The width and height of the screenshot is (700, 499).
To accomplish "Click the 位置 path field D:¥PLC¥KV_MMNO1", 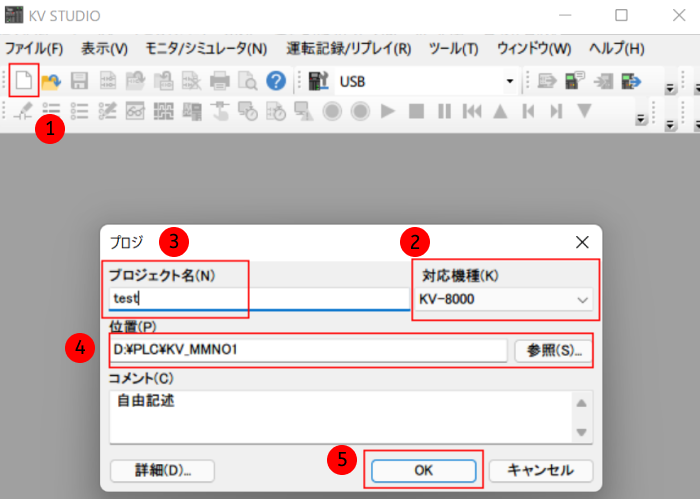I will [x=308, y=350].
